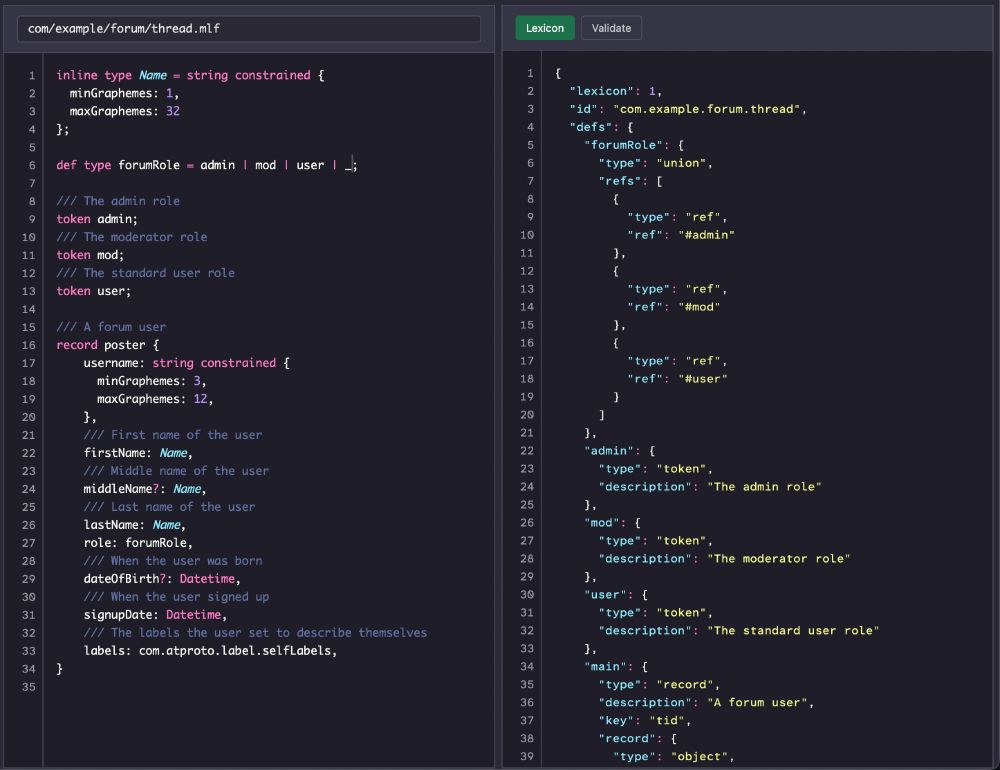Image resolution: width=1000 pixels, height=770 pixels.
Task: Click the 'token admin;' line
Action: point(97,219)
